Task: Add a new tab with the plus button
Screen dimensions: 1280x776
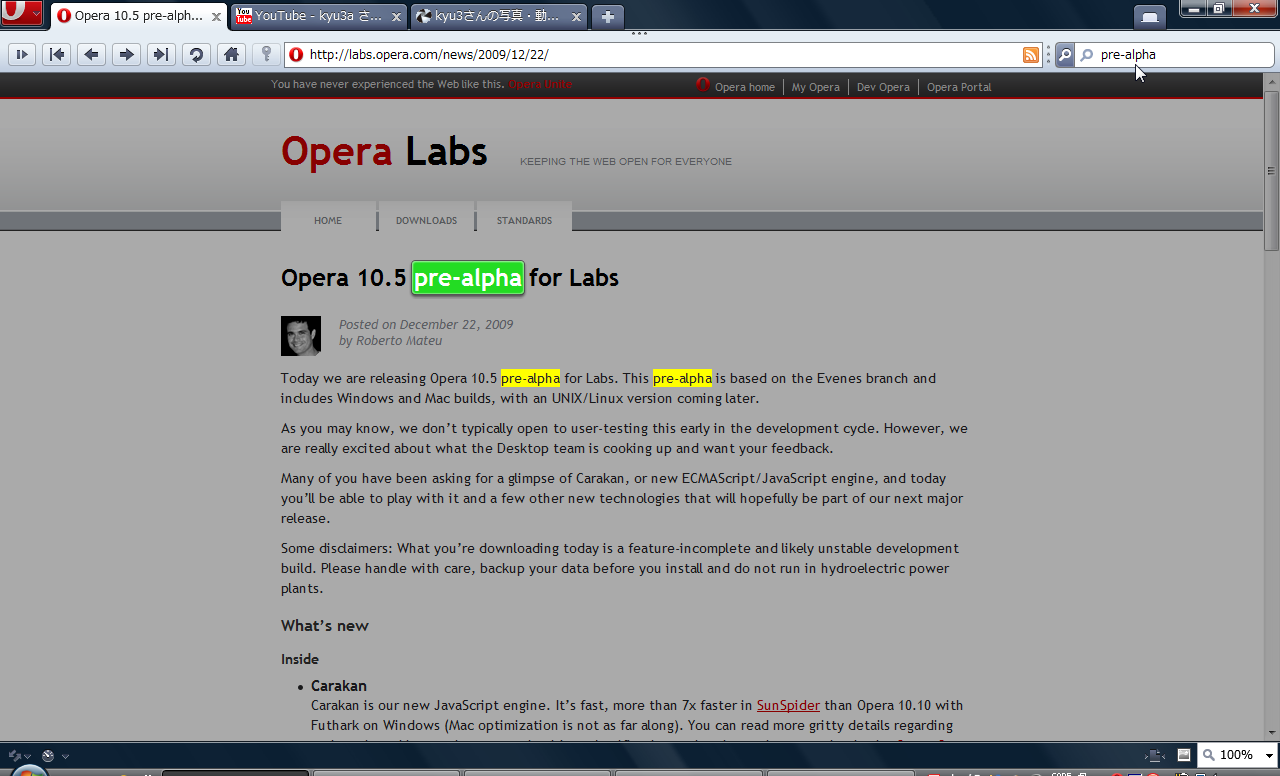Action: point(608,17)
